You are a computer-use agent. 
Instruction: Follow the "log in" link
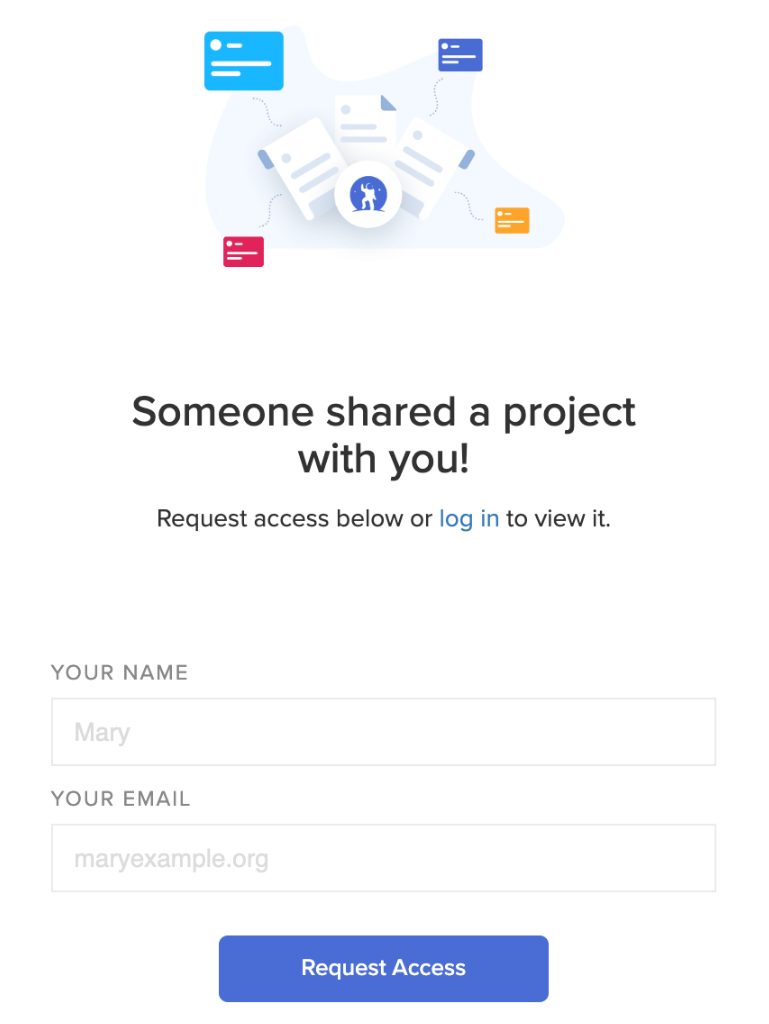pyautogui.click(x=469, y=519)
